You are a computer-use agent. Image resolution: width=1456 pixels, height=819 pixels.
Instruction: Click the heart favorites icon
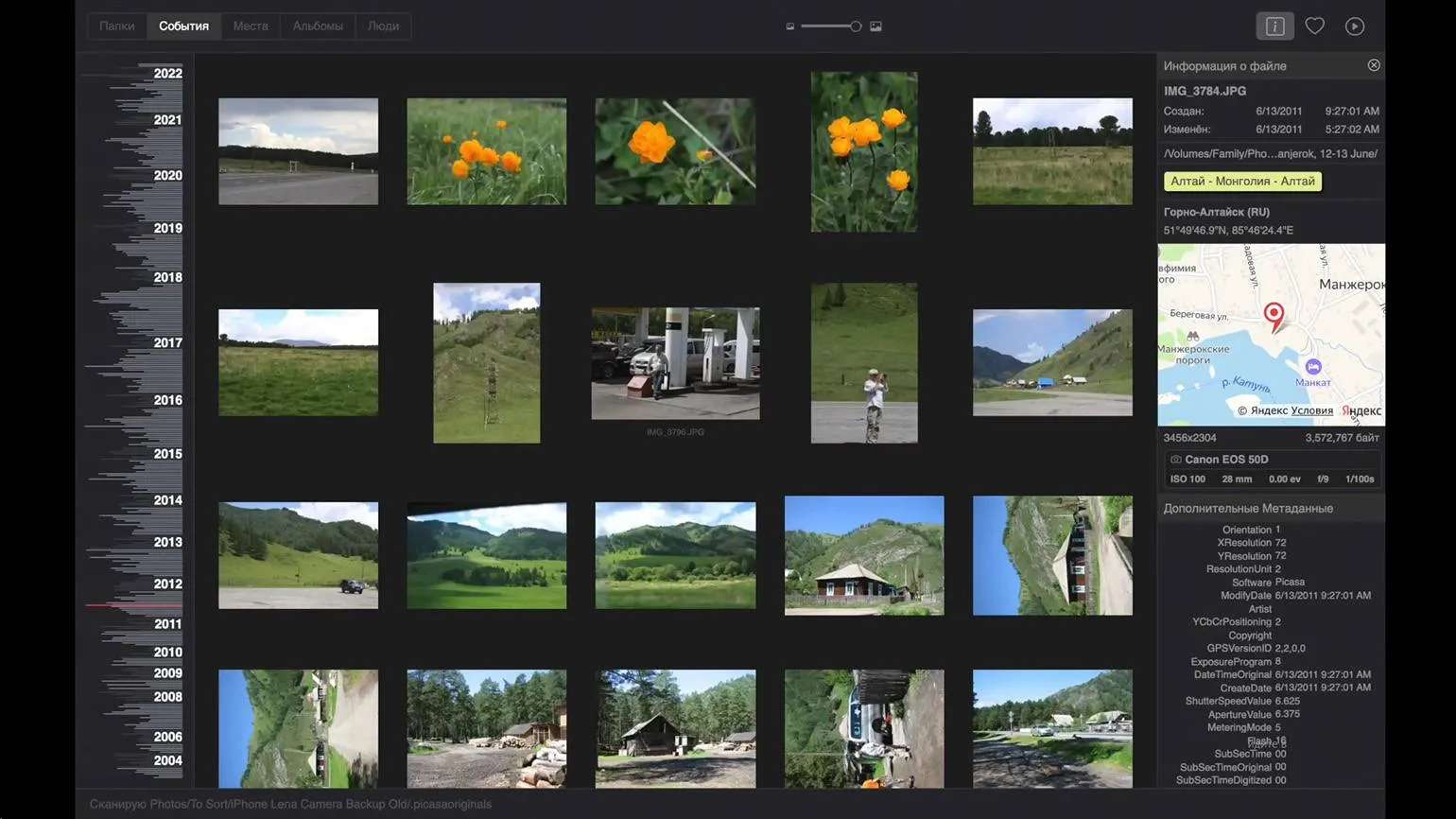[1314, 26]
